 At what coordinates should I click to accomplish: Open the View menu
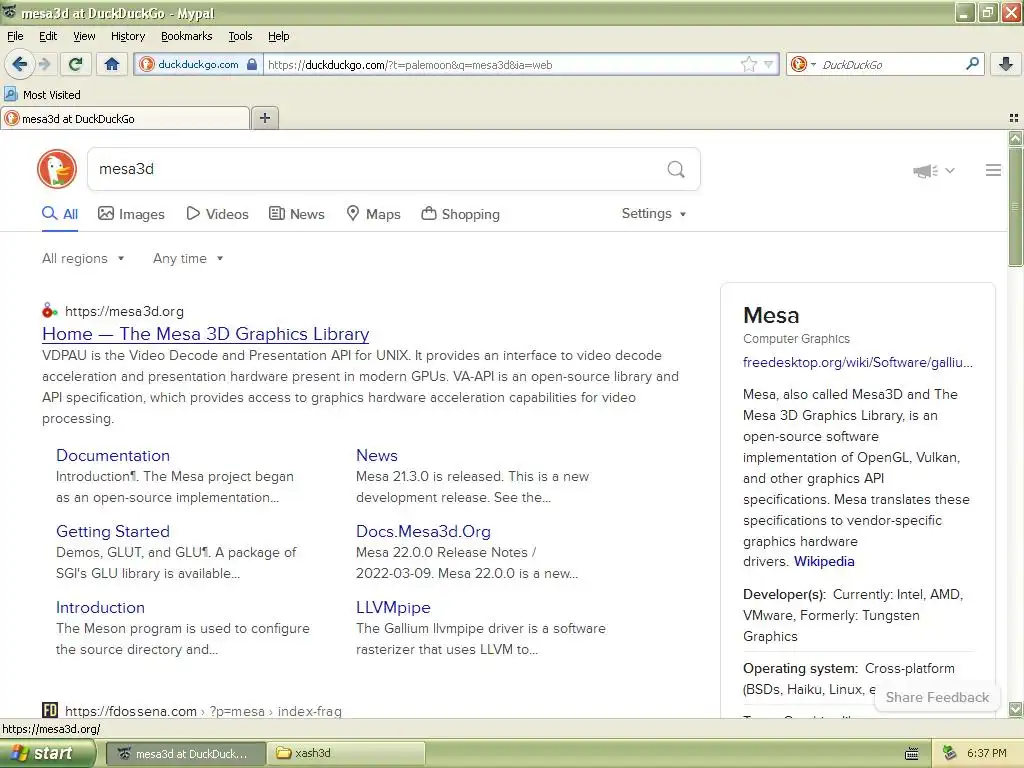pos(84,36)
